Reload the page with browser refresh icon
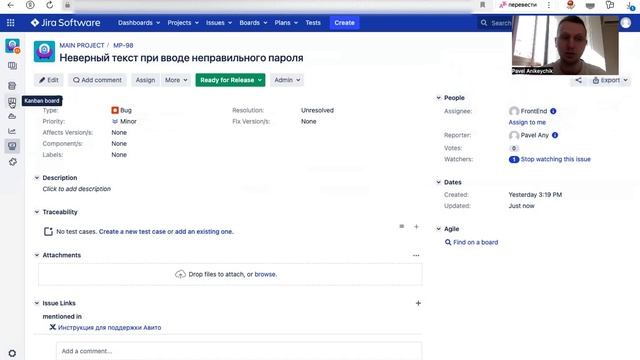The height and width of the screenshot is (360, 640). pos(49,5)
